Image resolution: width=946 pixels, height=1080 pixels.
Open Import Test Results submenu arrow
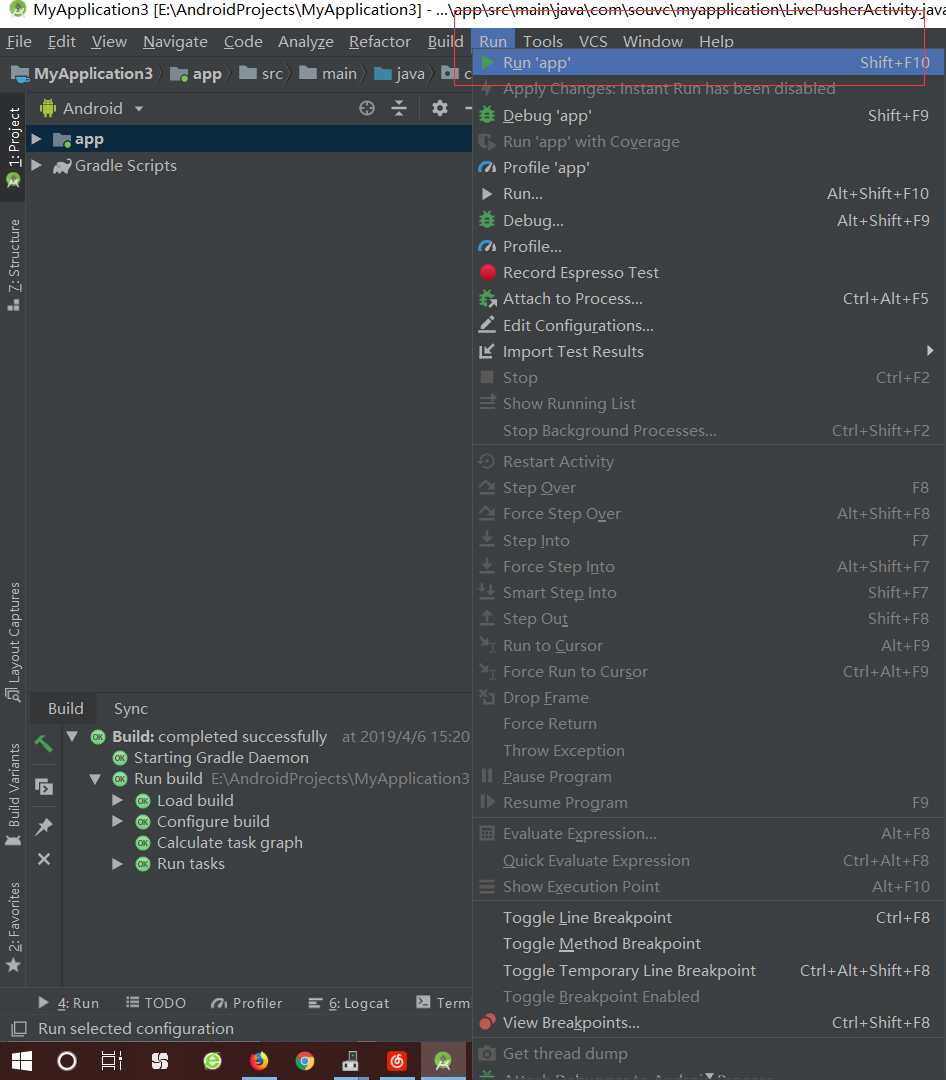click(929, 351)
